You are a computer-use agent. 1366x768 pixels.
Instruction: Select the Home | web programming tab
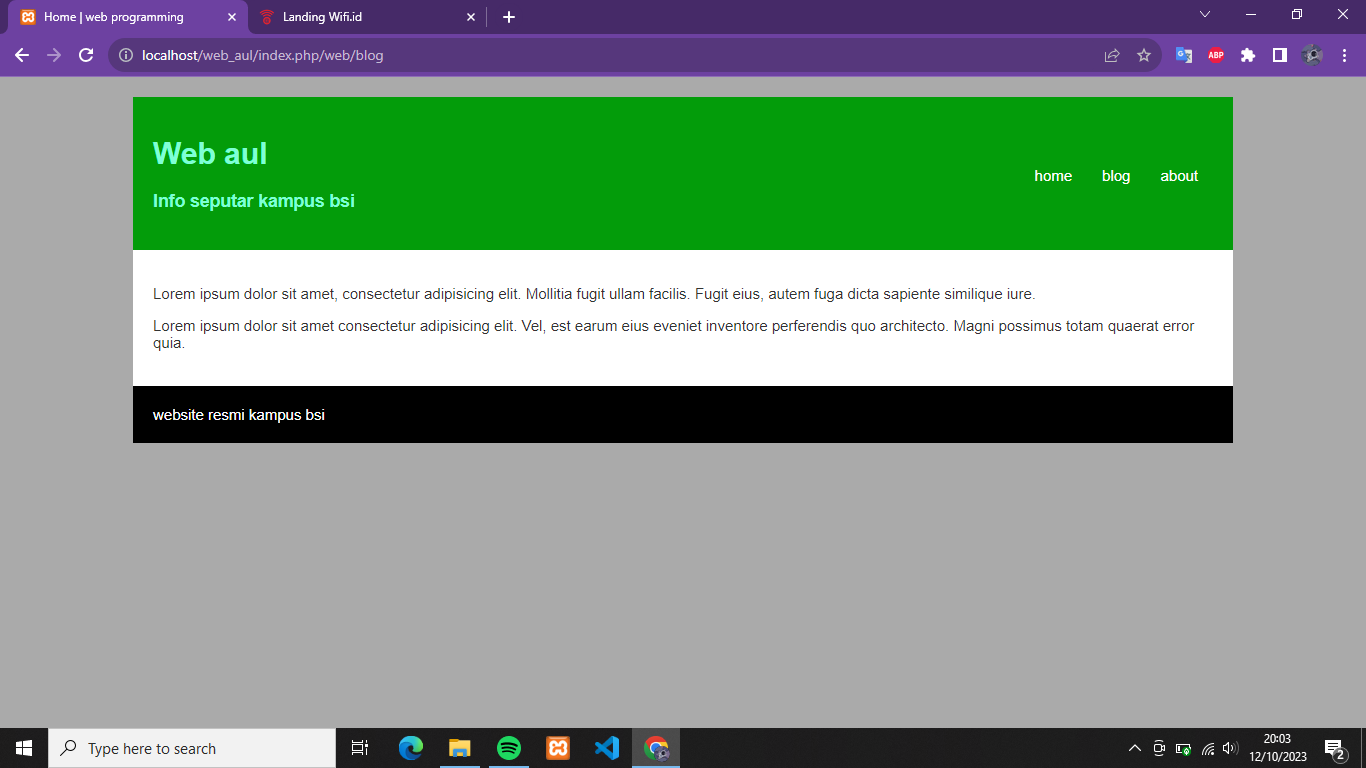click(127, 17)
